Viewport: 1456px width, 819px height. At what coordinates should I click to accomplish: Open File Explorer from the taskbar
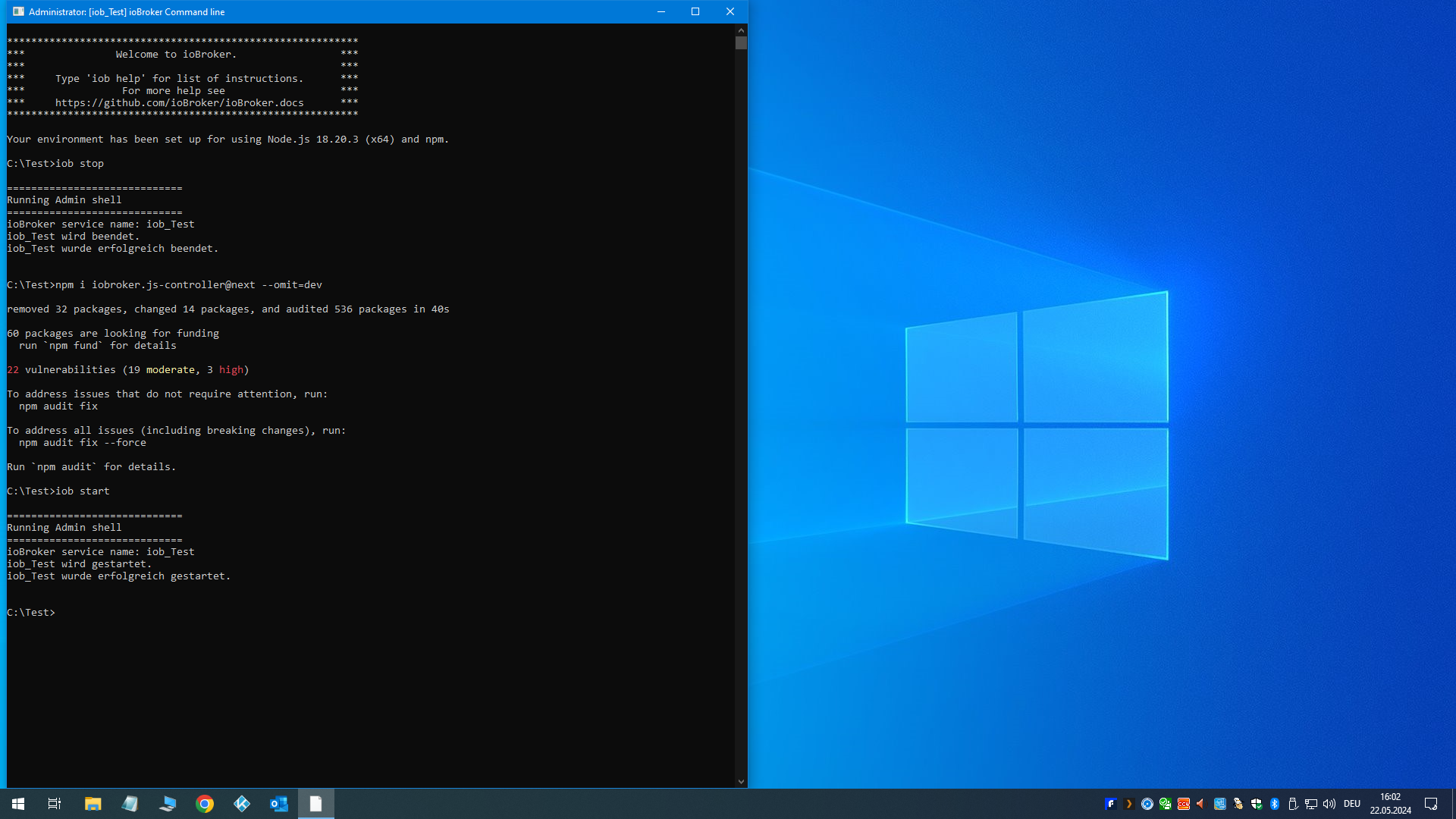93,804
